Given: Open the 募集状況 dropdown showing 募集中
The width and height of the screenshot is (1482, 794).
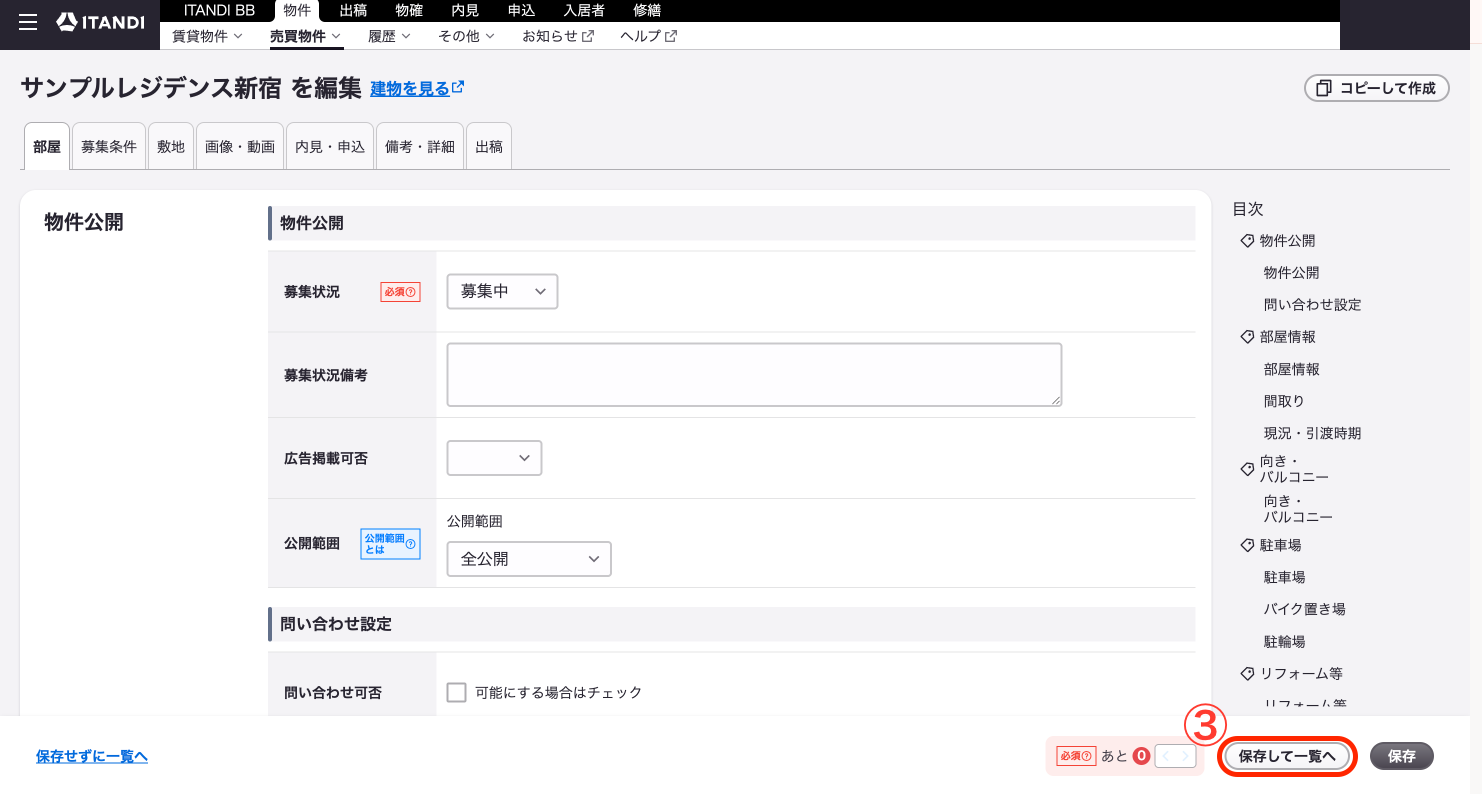Looking at the screenshot, I should pyautogui.click(x=502, y=291).
